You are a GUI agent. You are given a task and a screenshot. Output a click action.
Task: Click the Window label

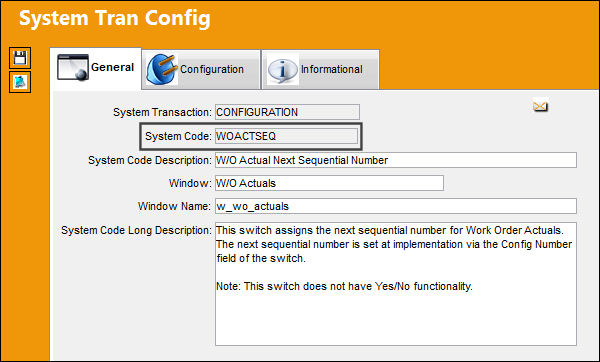[x=190, y=183]
